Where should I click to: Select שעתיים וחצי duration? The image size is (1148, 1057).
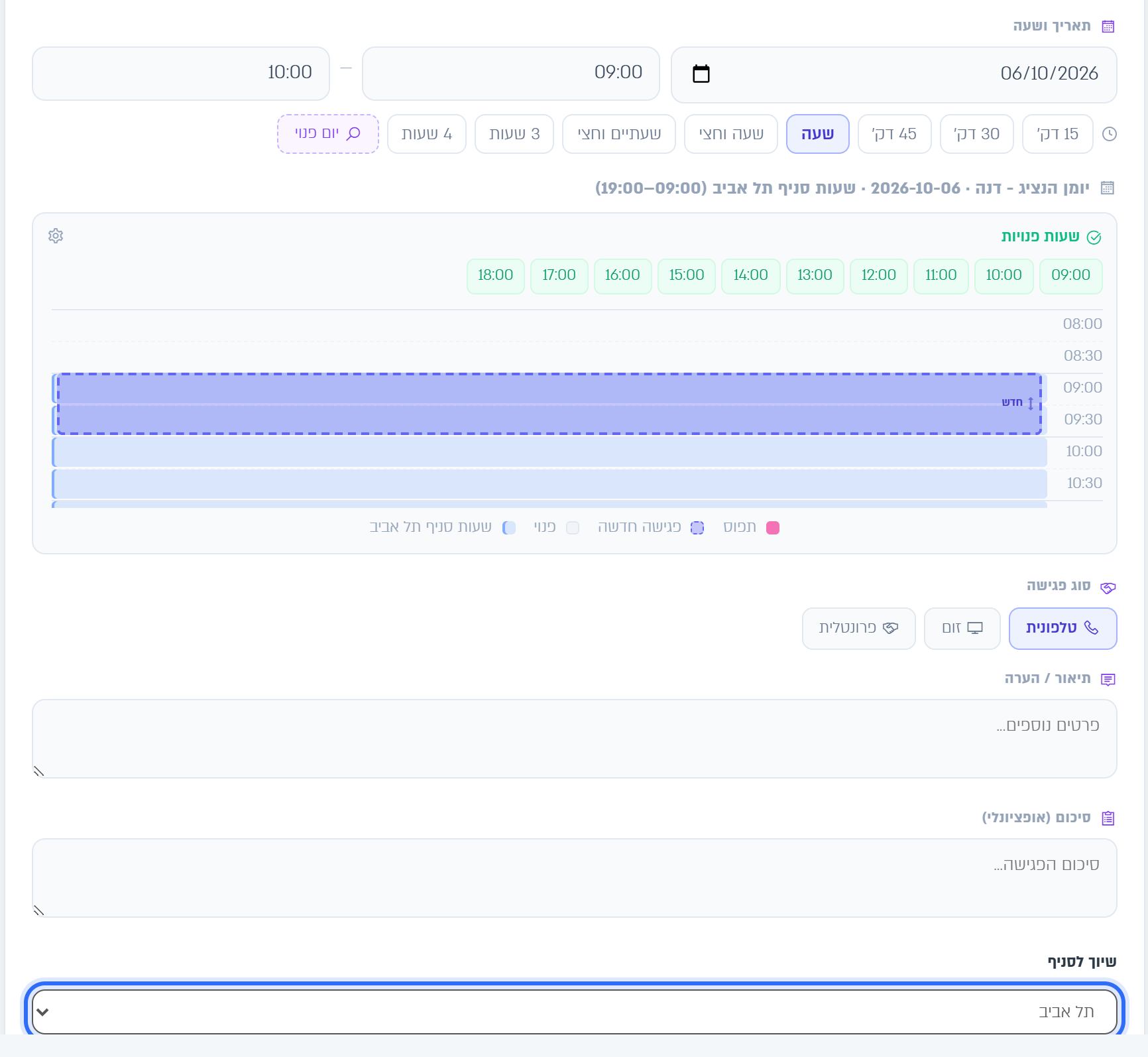[619, 134]
